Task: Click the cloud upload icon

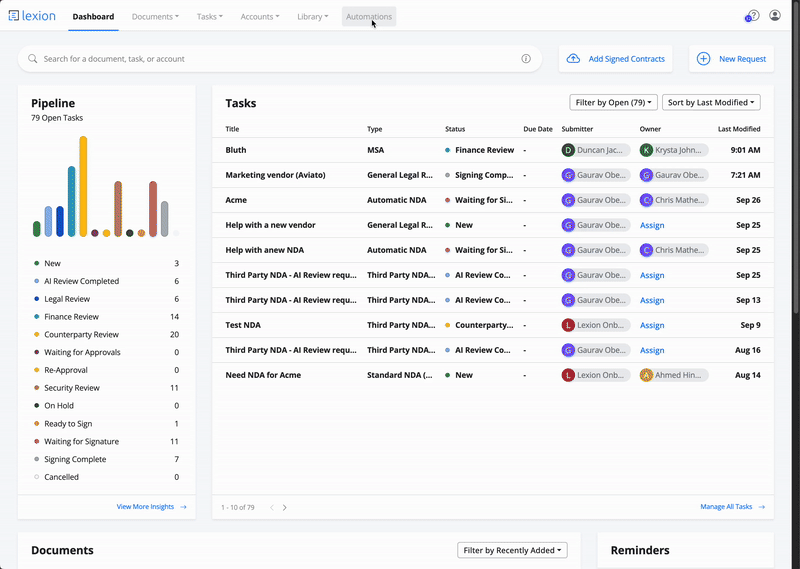Action: pyautogui.click(x=573, y=59)
